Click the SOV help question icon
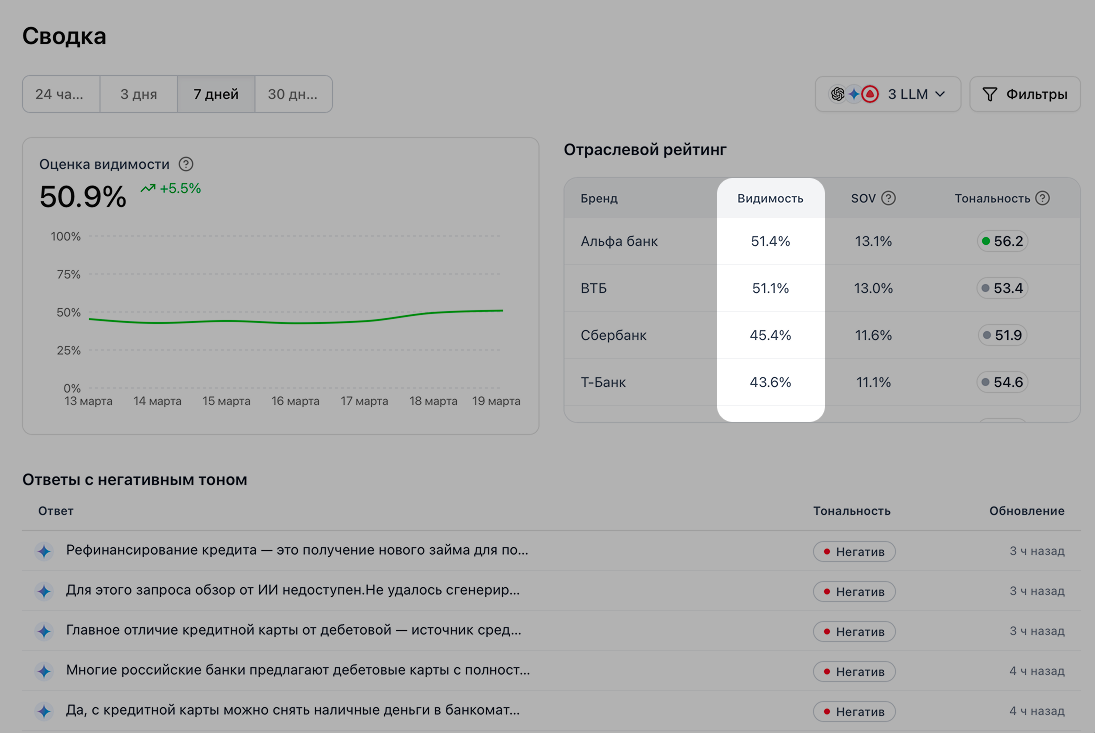This screenshot has width=1095, height=733. click(888, 198)
